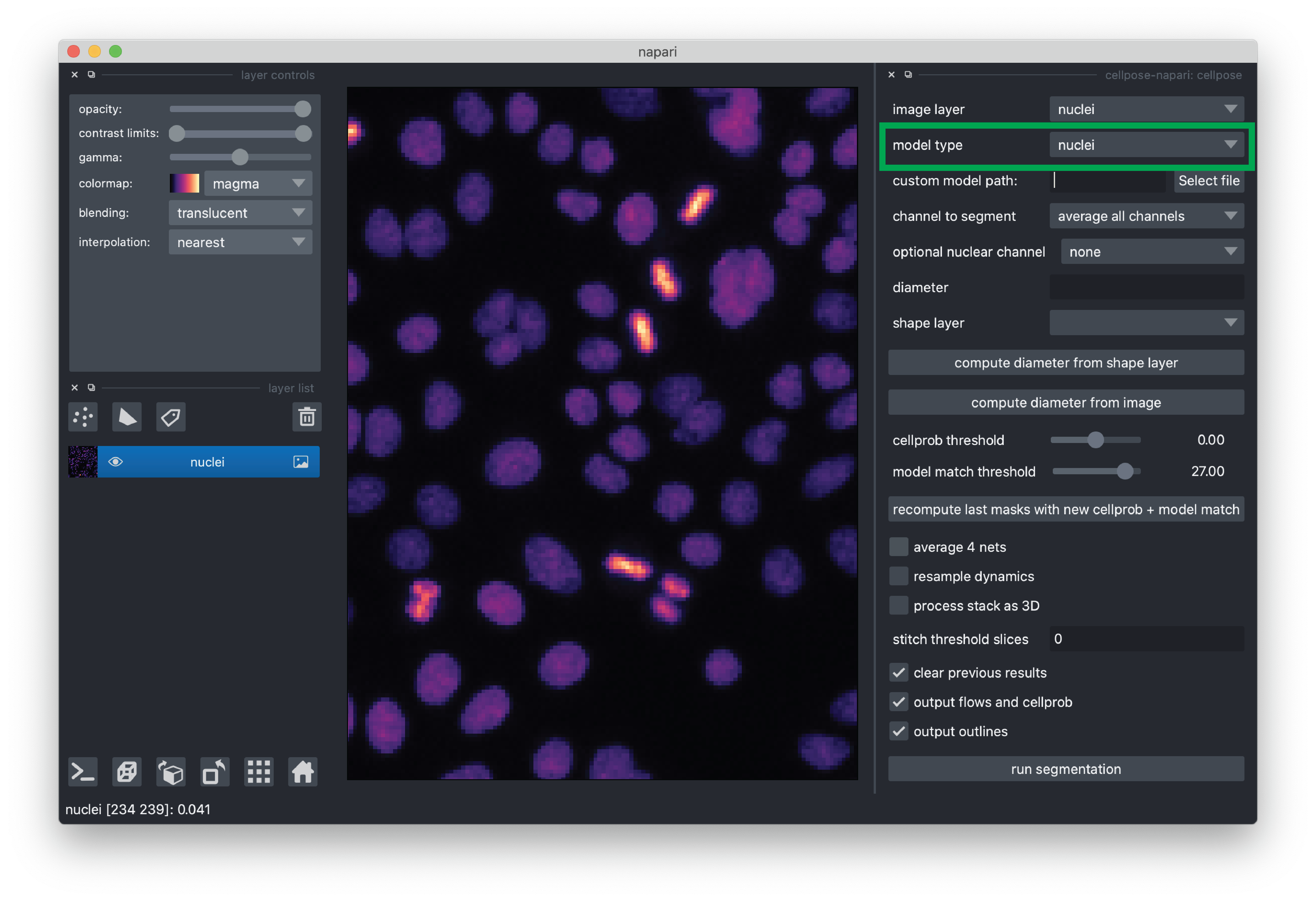This screenshot has width=1316, height=914.
Task: Open the model type dropdown
Action: [x=1146, y=145]
